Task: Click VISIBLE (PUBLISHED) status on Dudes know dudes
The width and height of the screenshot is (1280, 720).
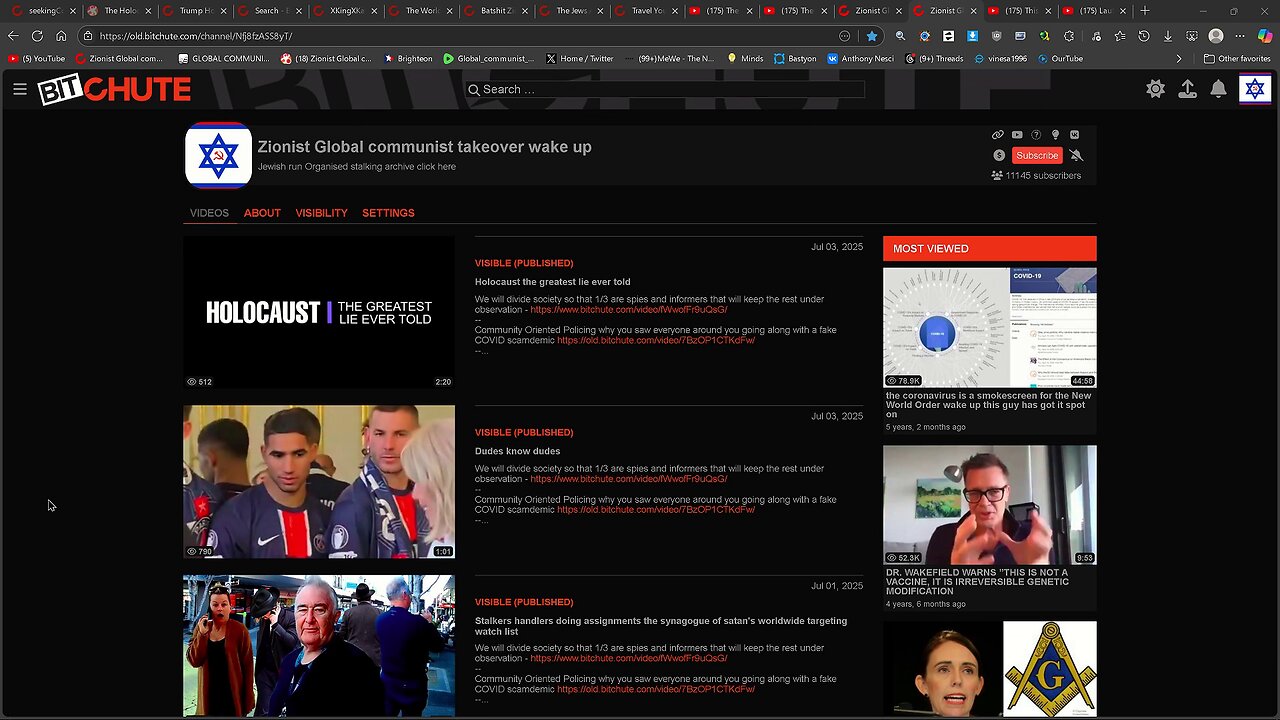Action: (524, 433)
